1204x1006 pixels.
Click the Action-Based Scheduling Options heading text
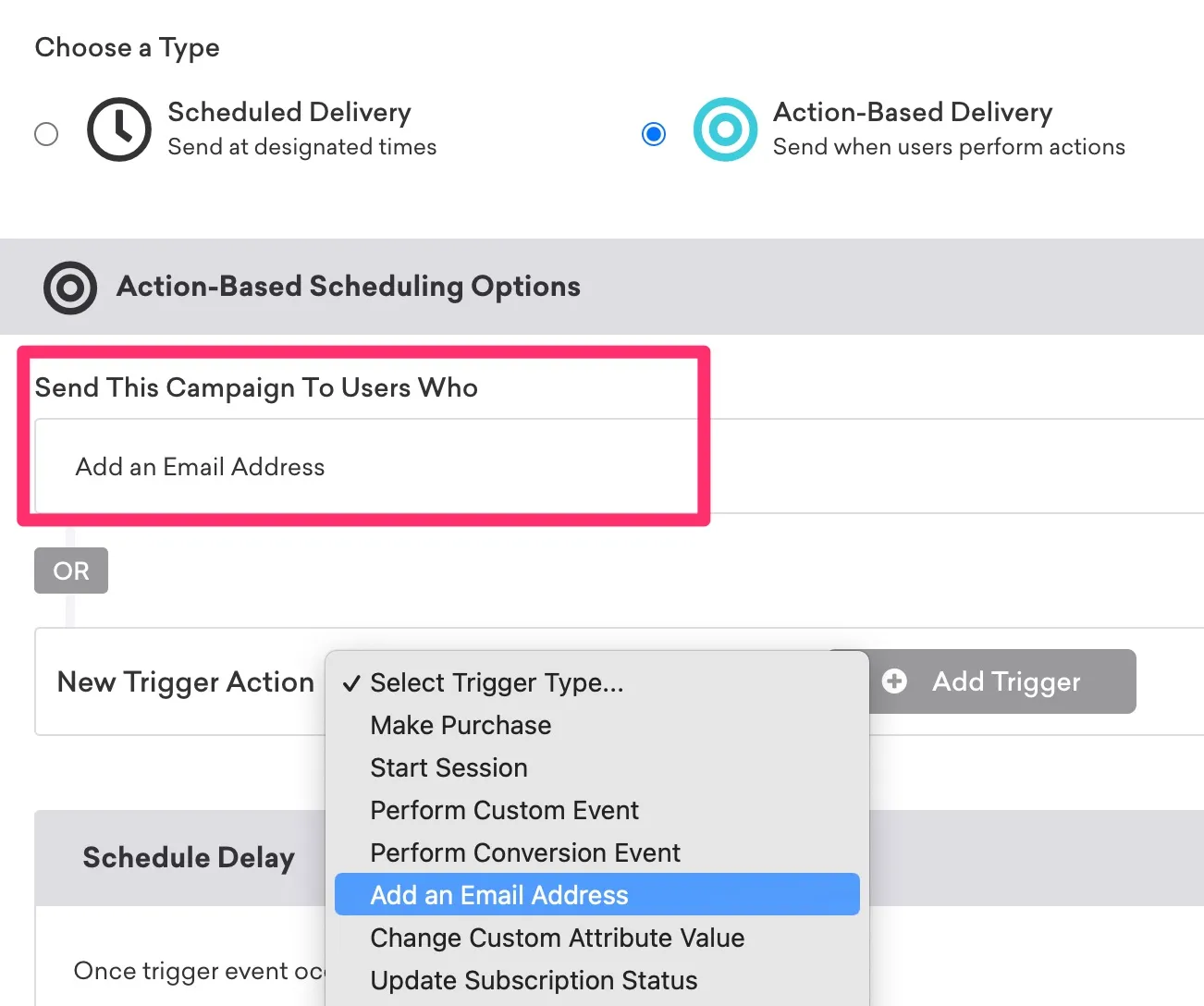click(349, 287)
